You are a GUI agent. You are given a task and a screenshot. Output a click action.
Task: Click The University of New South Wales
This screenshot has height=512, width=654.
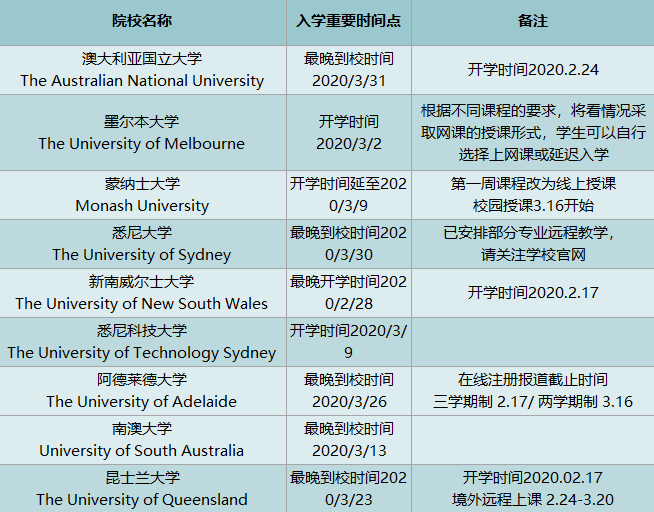click(142, 304)
